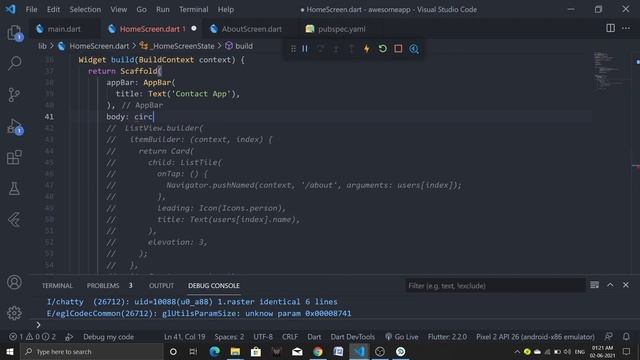This screenshot has width=640, height=360.
Task: Open the File menu
Action: 31,9
